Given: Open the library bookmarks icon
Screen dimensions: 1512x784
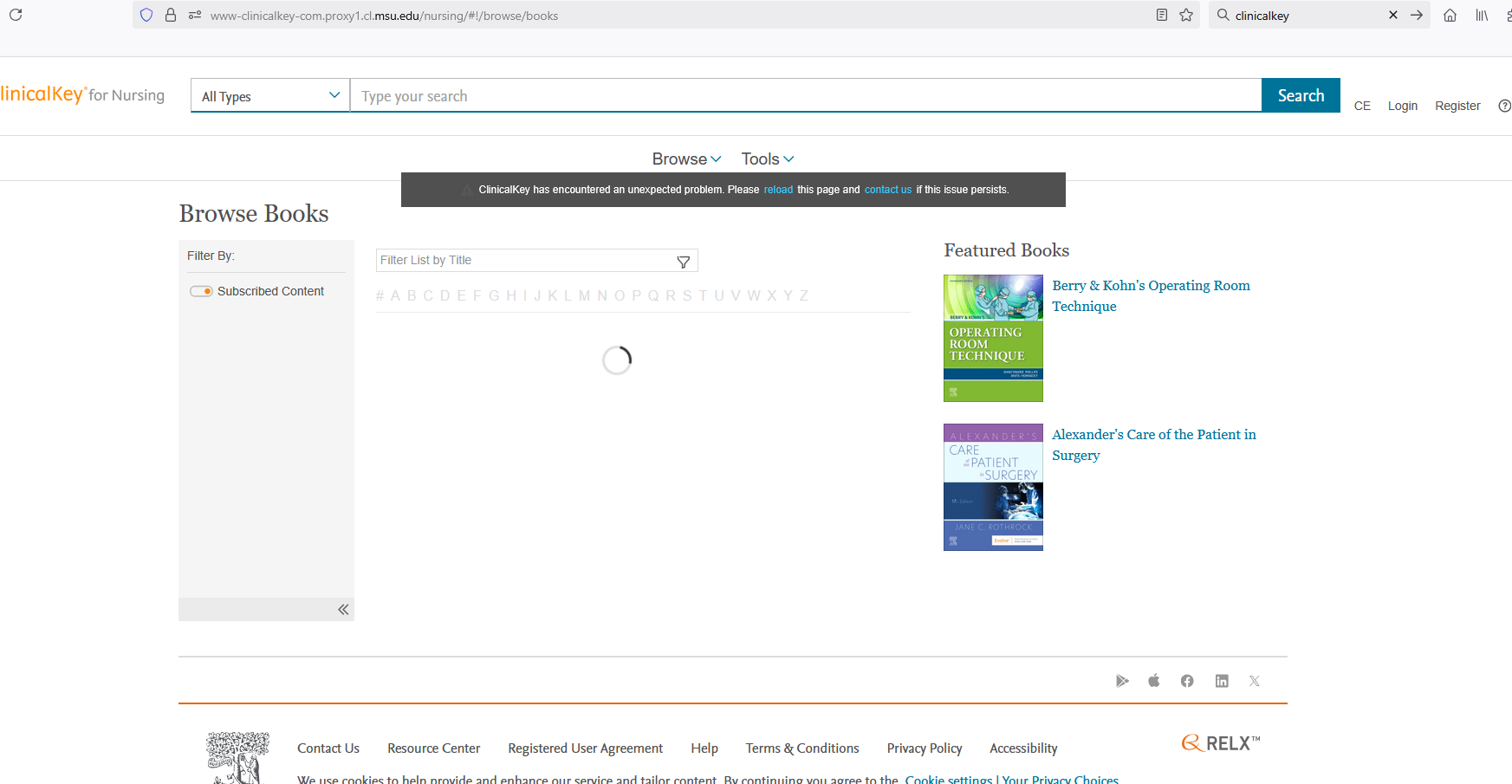Looking at the screenshot, I should tap(1482, 15).
